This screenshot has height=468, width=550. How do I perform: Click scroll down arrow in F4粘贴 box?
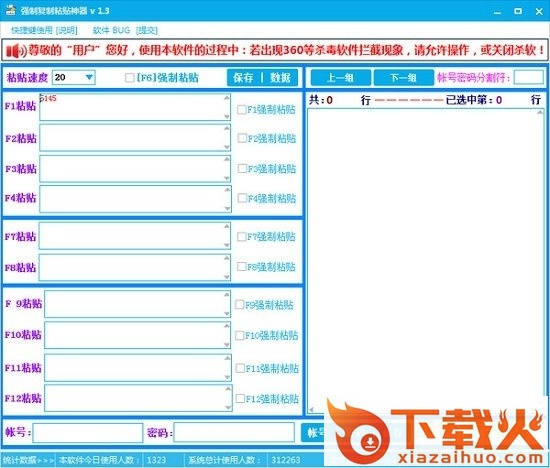[x=227, y=208]
